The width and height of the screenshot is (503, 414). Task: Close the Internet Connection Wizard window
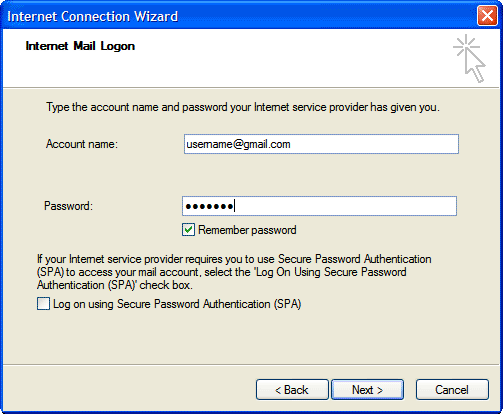point(487,16)
